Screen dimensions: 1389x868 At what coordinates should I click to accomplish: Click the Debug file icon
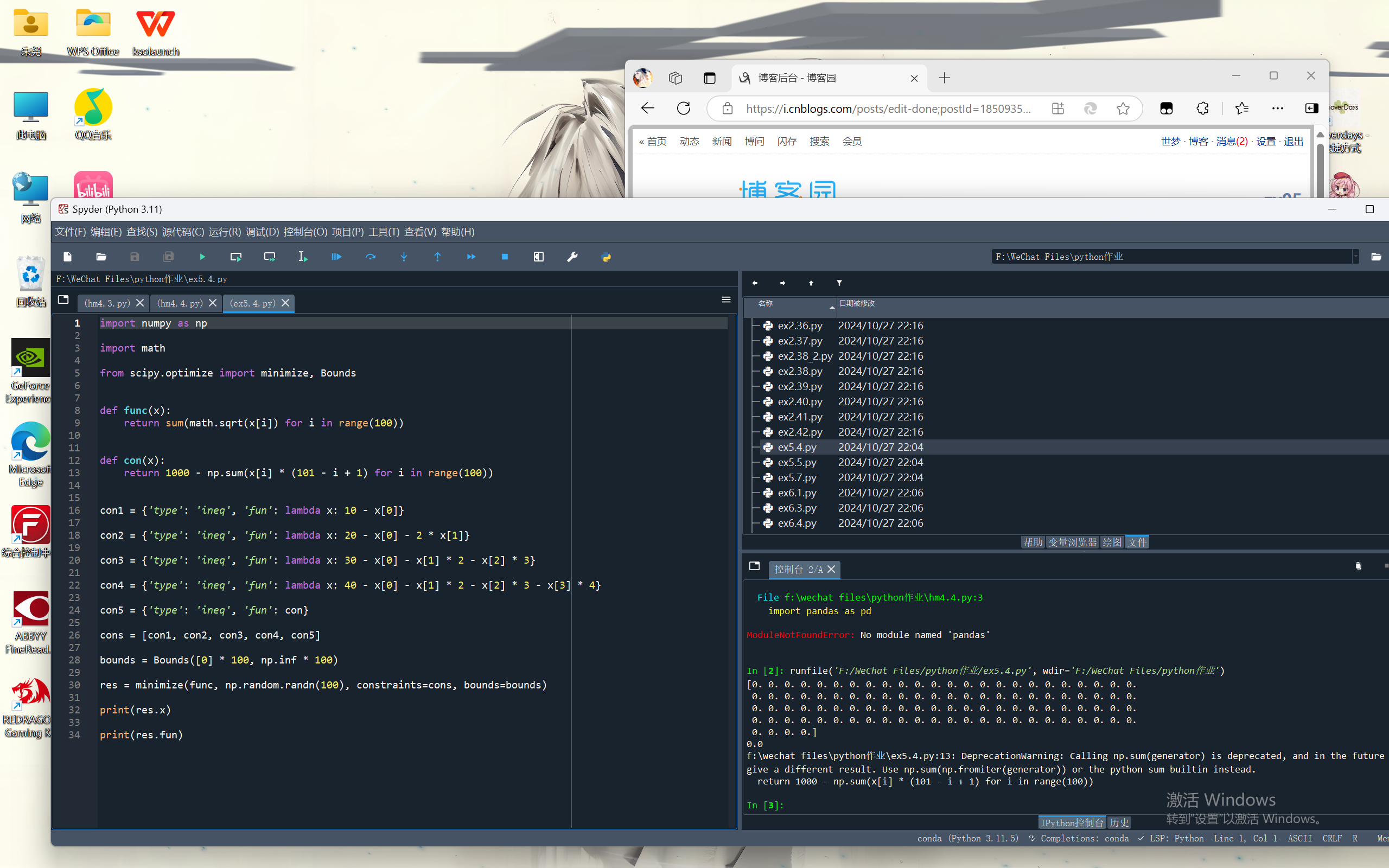tap(336, 257)
